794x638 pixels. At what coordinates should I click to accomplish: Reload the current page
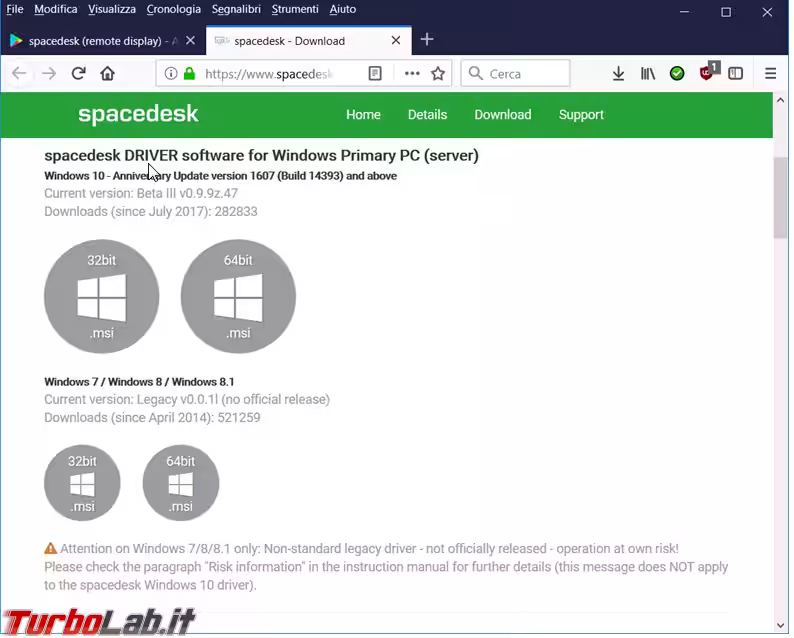(x=78, y=74)
